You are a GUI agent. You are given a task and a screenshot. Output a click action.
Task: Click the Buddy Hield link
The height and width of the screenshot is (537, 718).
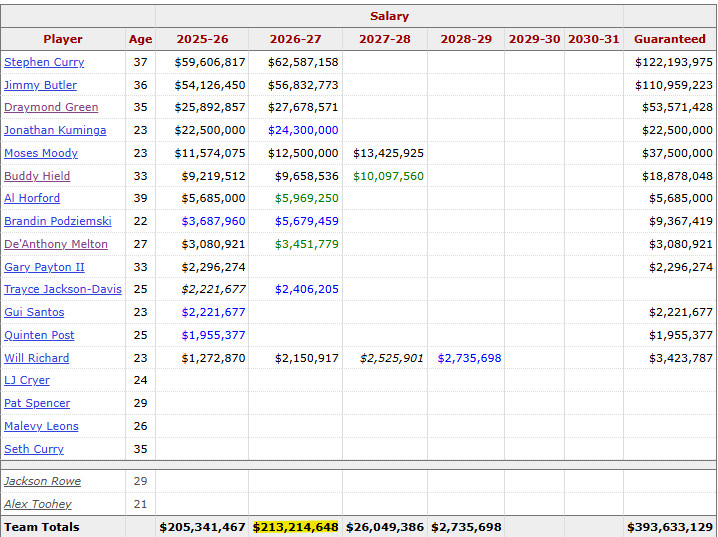pos(37,176)
